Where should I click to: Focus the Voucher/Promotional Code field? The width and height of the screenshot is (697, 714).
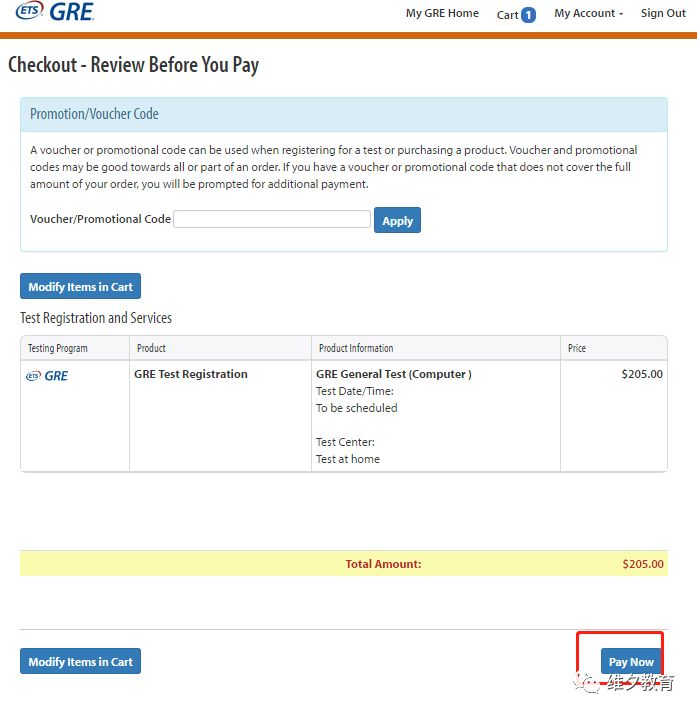pyautogui.click(x=272, y=219)
